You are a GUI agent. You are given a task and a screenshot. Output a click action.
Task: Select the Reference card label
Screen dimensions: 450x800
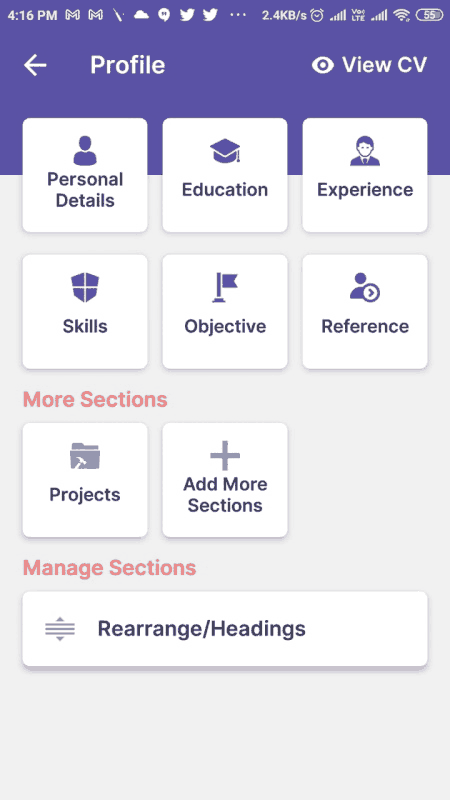coord(365,327)
